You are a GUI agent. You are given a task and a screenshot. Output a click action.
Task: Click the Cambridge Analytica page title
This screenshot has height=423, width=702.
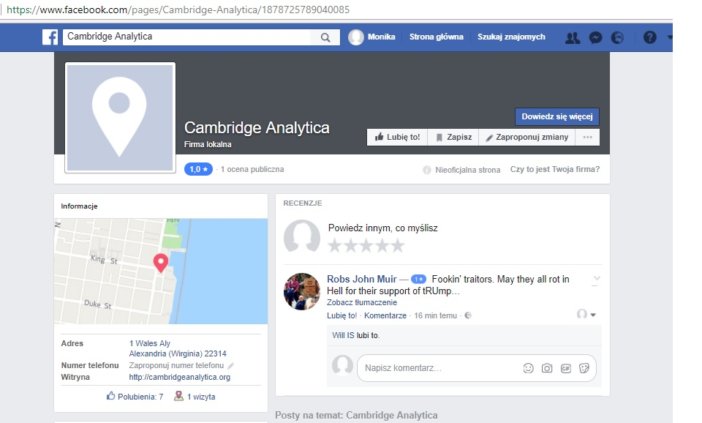coord(257,128)
